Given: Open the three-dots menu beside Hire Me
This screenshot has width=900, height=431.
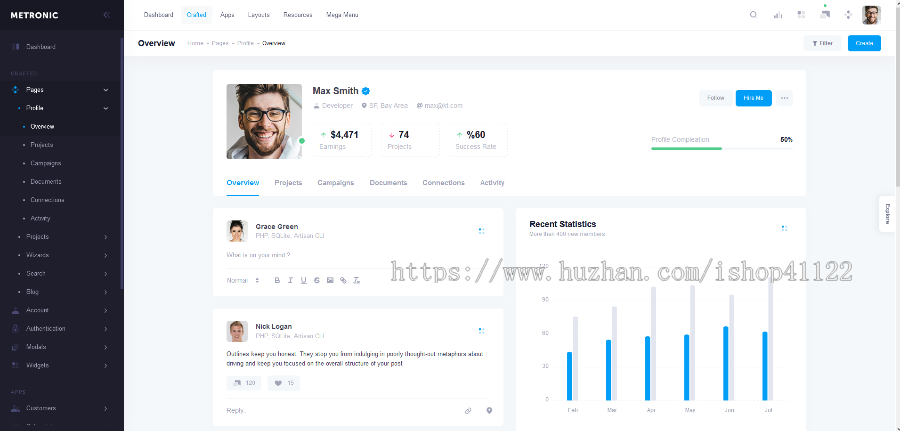Looking at the screenshot, I should (784, 98).
